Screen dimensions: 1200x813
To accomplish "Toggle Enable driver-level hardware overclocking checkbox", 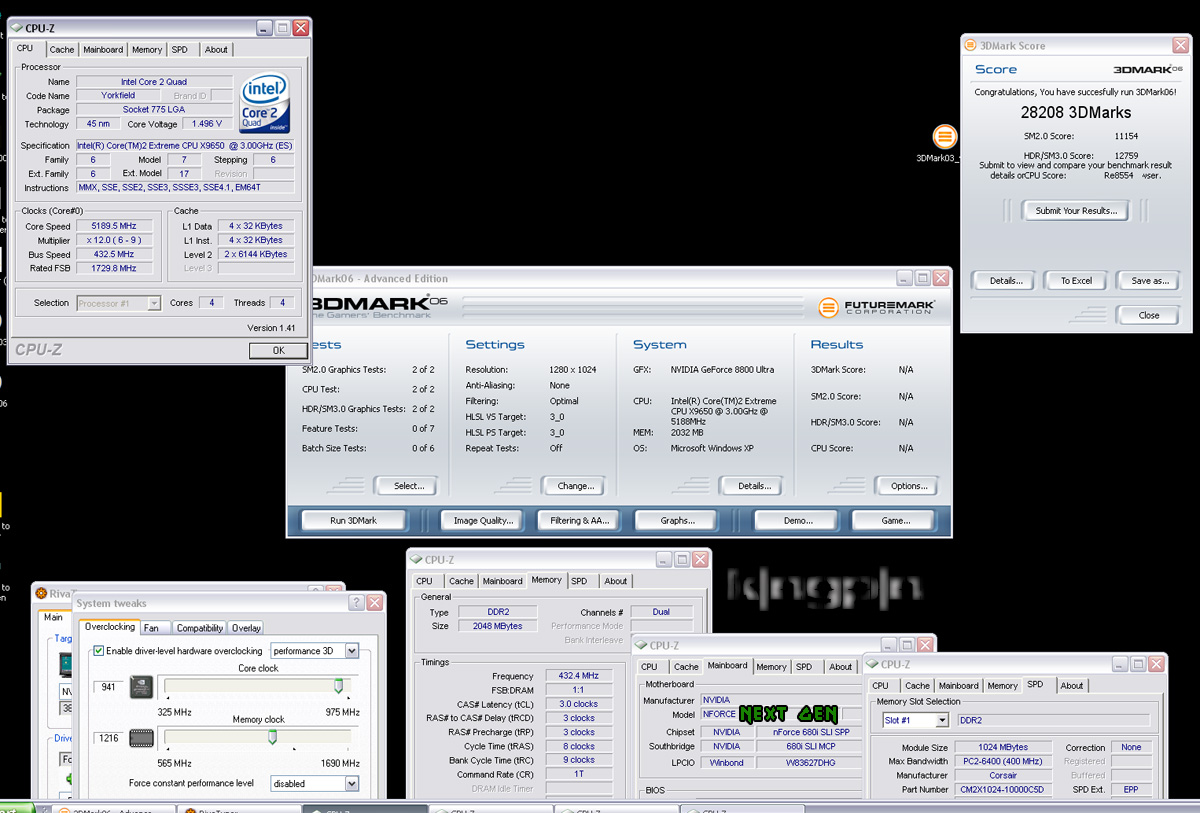I will click(x=98, y=651).
